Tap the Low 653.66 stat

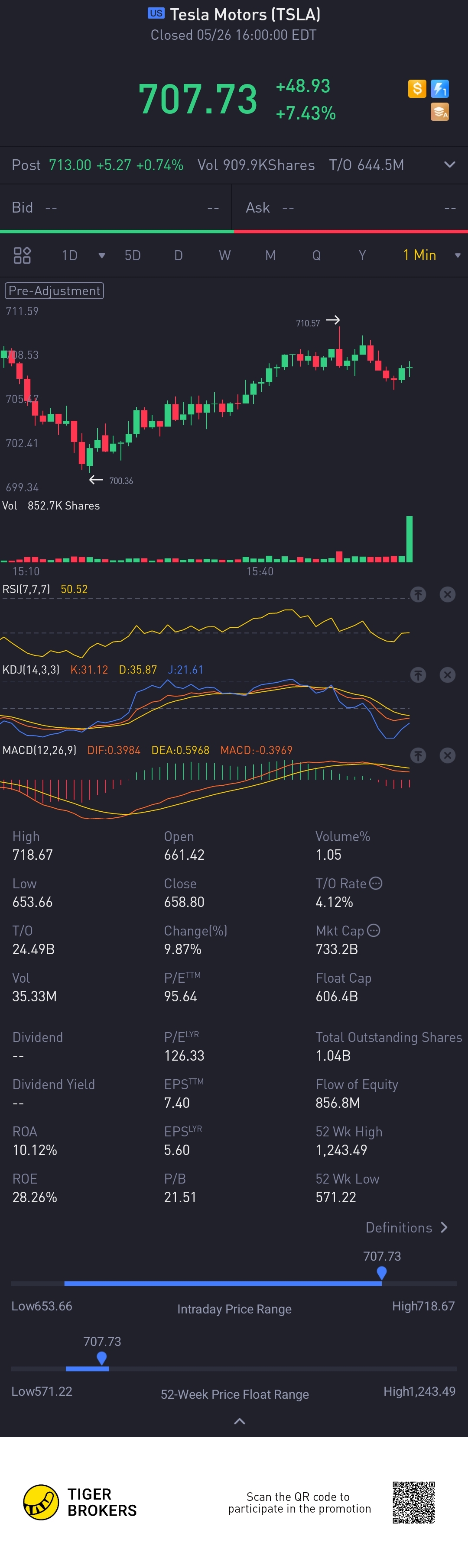[x=33, y=892]
